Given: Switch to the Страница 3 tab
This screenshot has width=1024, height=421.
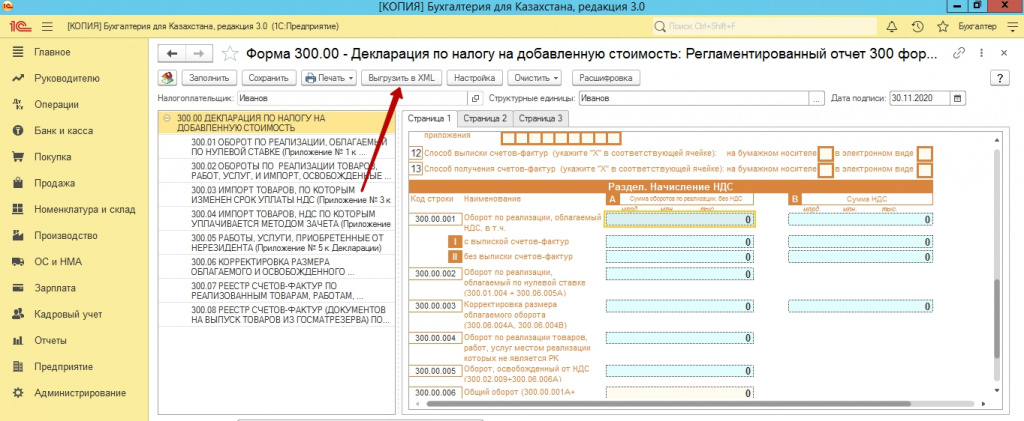Looking at the screenshot, I should (x=542, y=119).
